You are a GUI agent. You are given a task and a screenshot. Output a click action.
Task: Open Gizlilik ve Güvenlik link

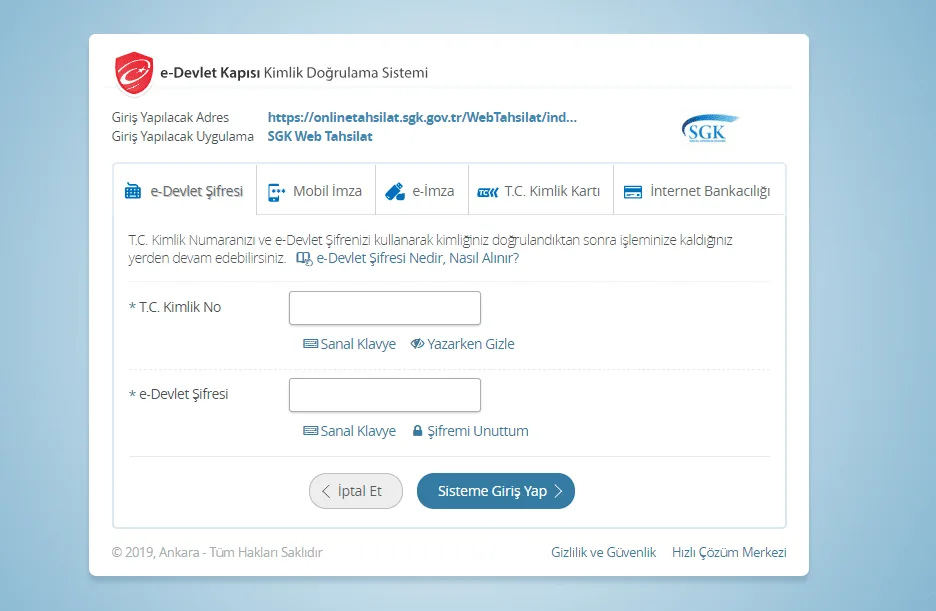(604, 552)
